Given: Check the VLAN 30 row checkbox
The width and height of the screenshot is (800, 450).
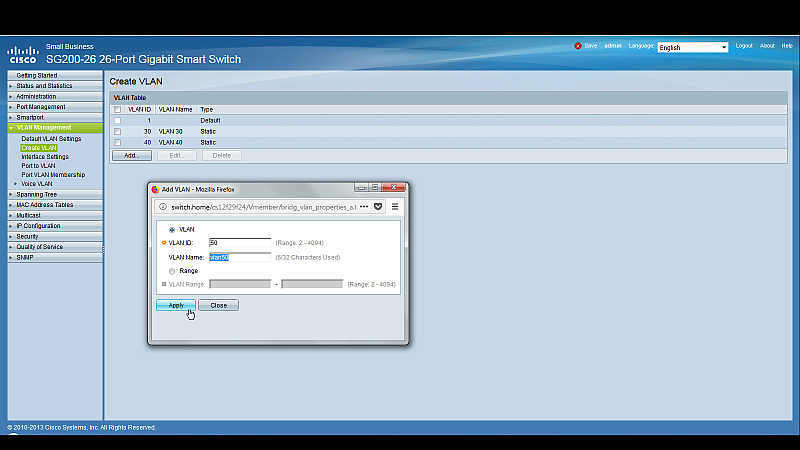Looking at the screenshot, I should pyautogui.click(x=117, y=131).
